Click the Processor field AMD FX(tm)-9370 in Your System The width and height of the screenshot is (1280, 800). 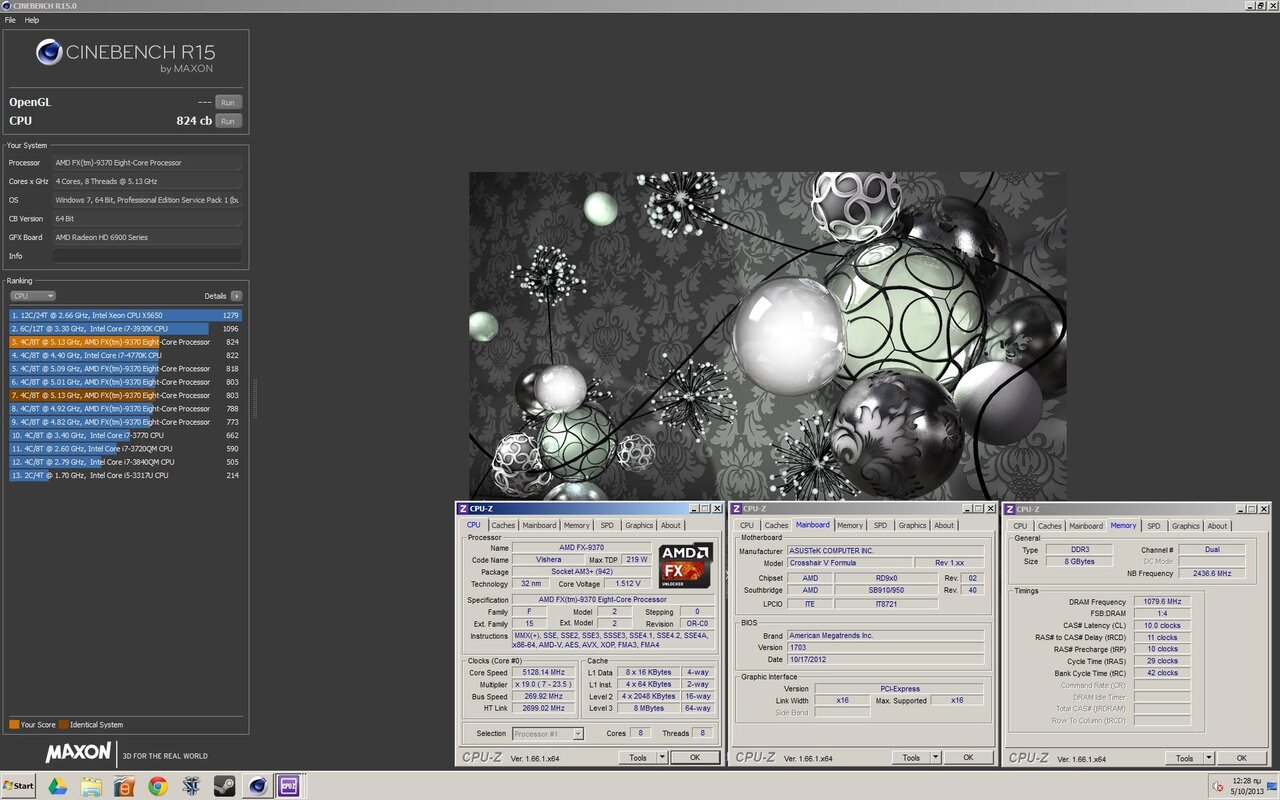147,162
